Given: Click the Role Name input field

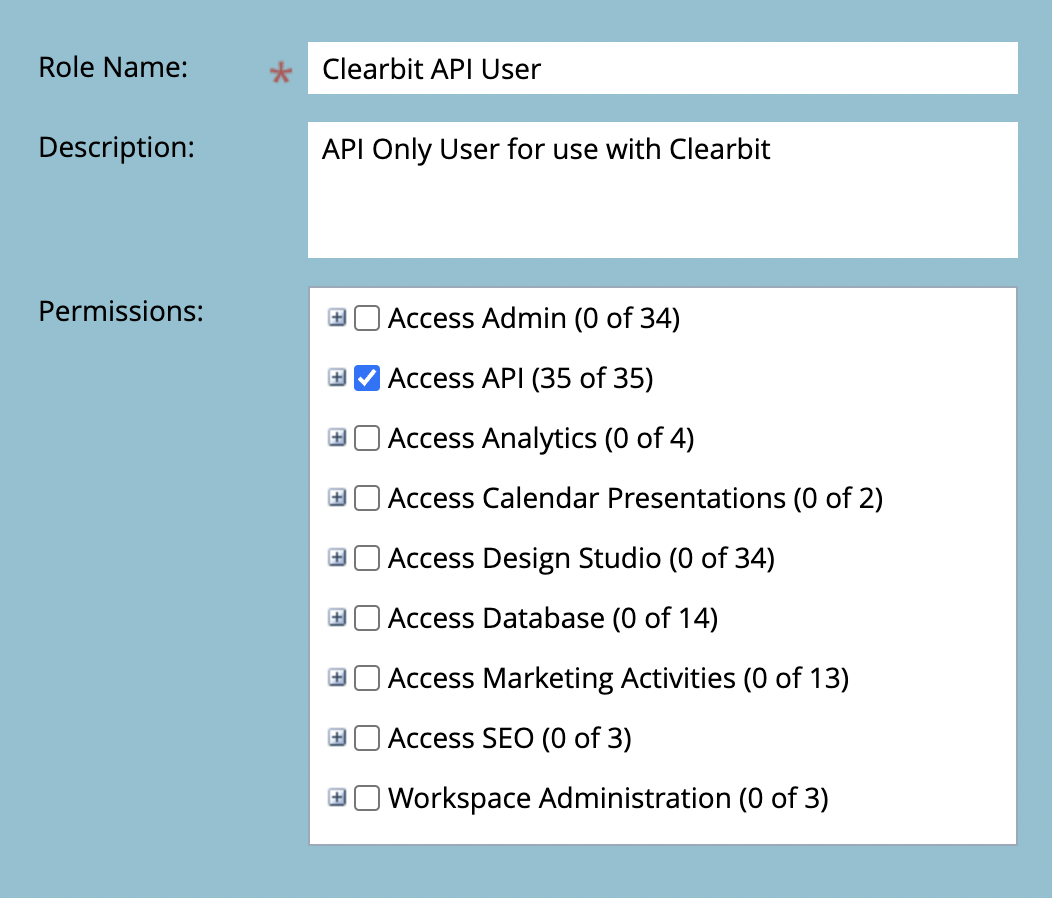Looking at the screenshot, I should 663,68.
